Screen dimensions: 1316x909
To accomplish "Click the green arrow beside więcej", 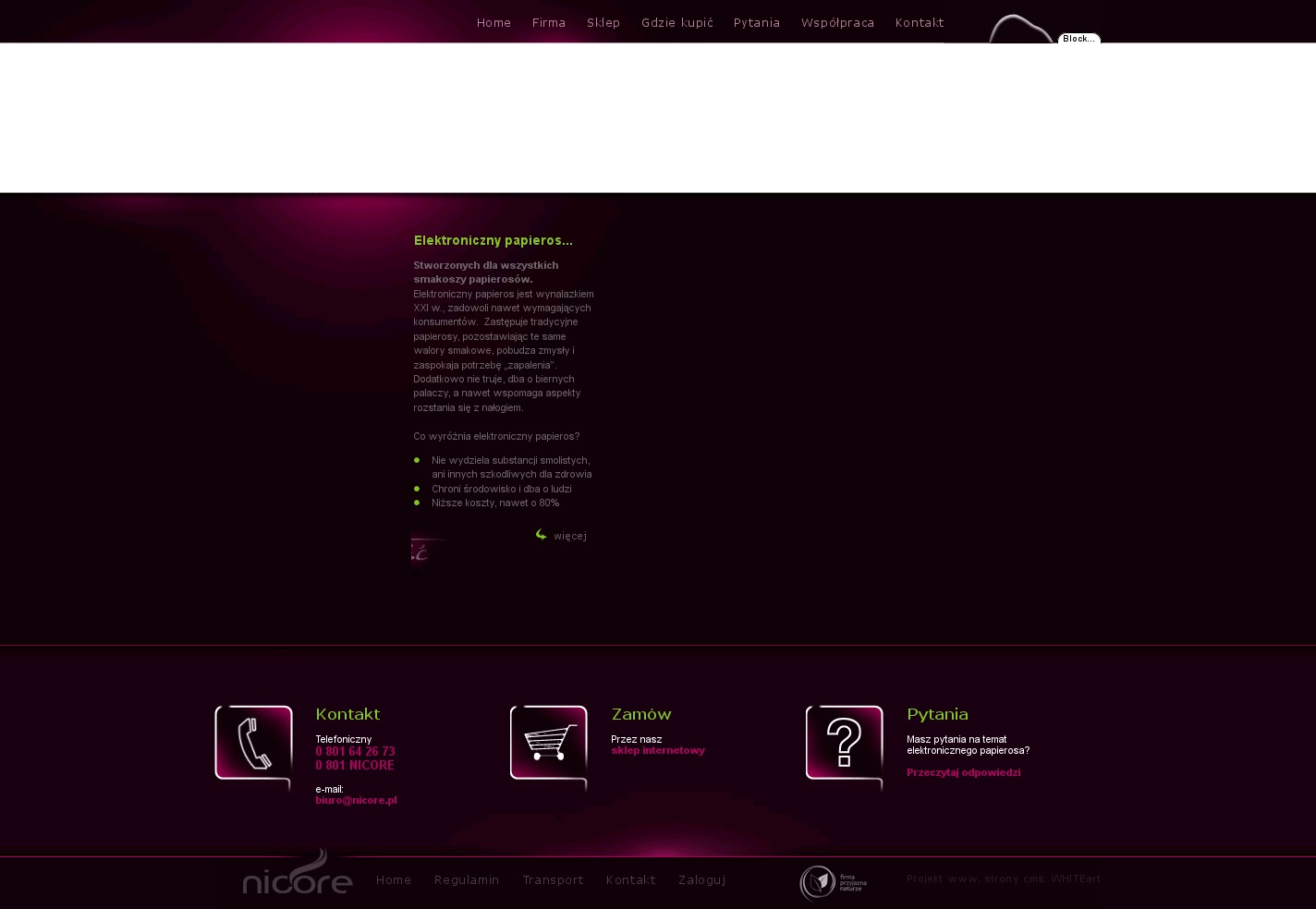I will pos(542,535).
